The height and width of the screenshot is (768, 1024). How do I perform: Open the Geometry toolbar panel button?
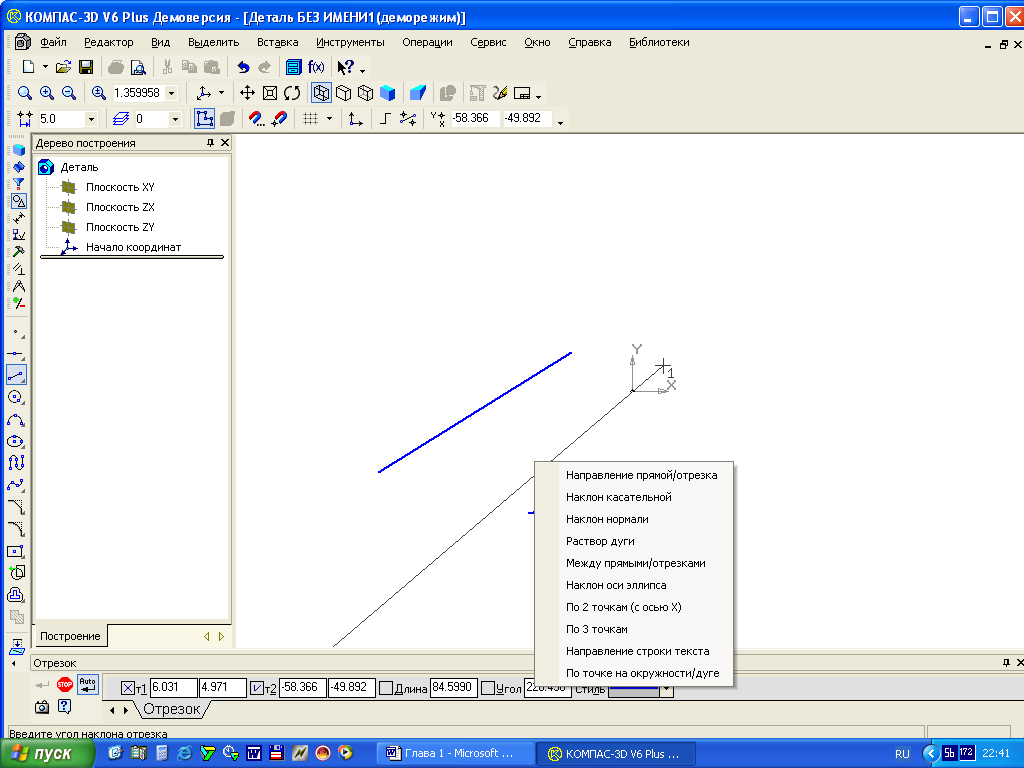click(x=18, y=200)
